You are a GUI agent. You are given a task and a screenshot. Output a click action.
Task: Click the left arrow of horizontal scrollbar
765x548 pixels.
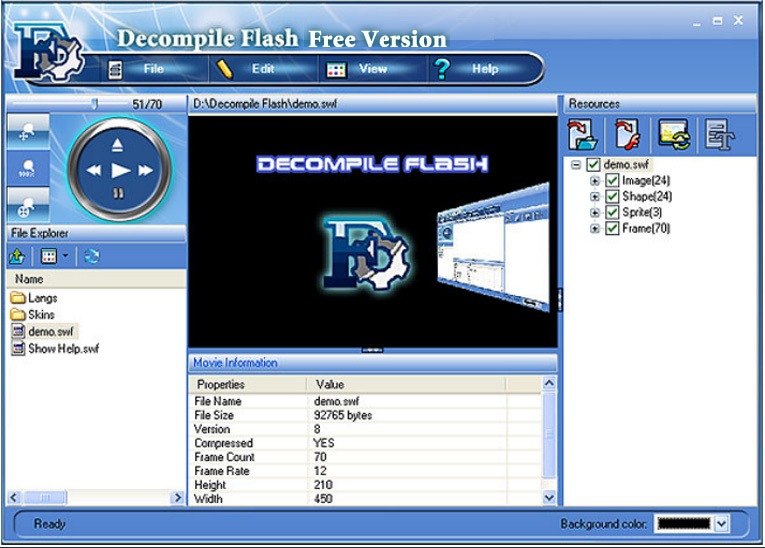point(13,497)
